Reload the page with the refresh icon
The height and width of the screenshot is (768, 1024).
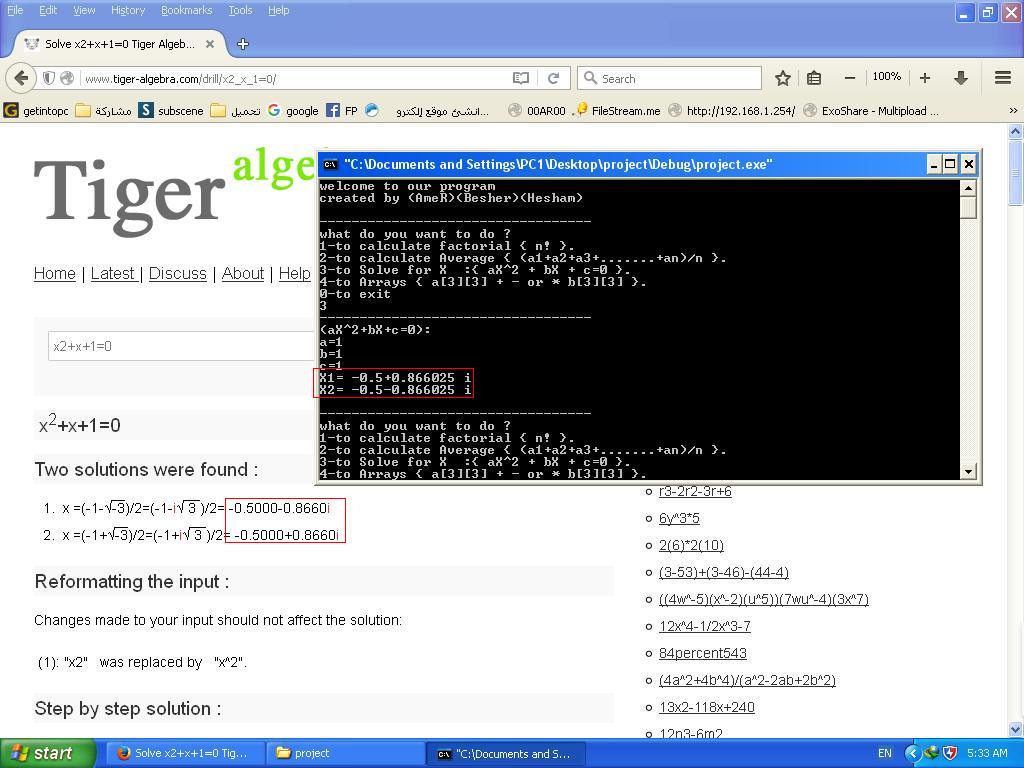pos(552,78)
